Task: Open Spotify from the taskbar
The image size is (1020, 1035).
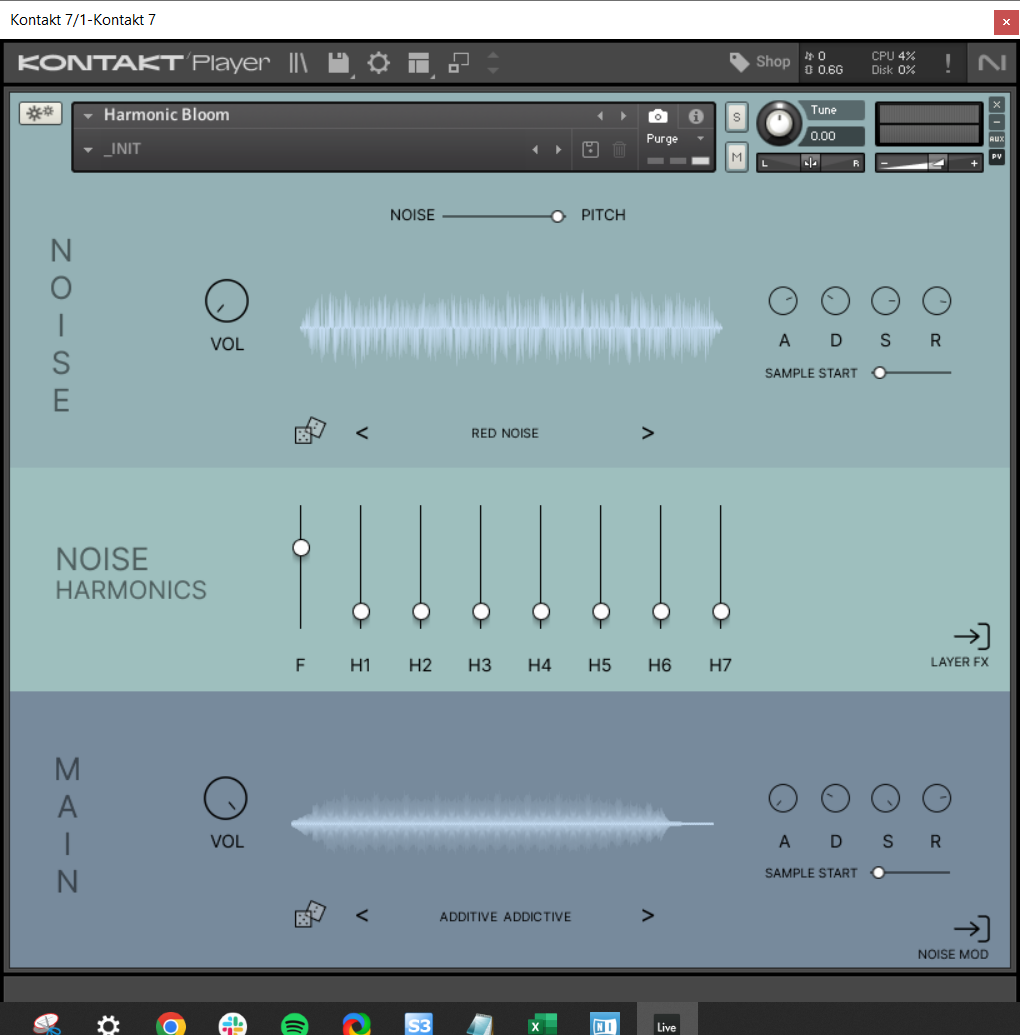Action: (x=294, y=1025)
